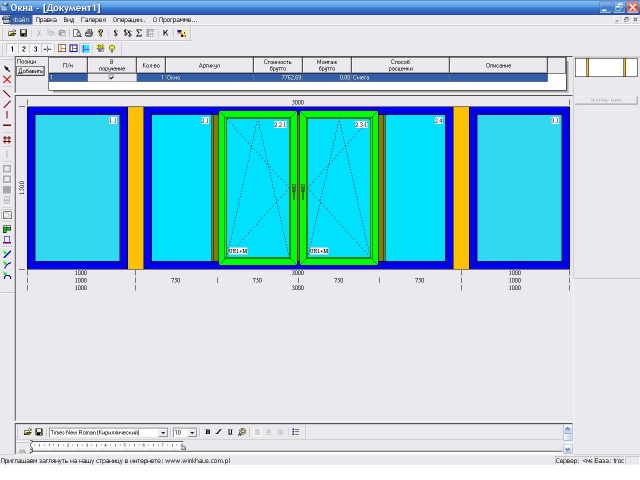Click the Добавить button
Image resolution: width=640 pixels, height=480 pixels.
click(31, 71)
